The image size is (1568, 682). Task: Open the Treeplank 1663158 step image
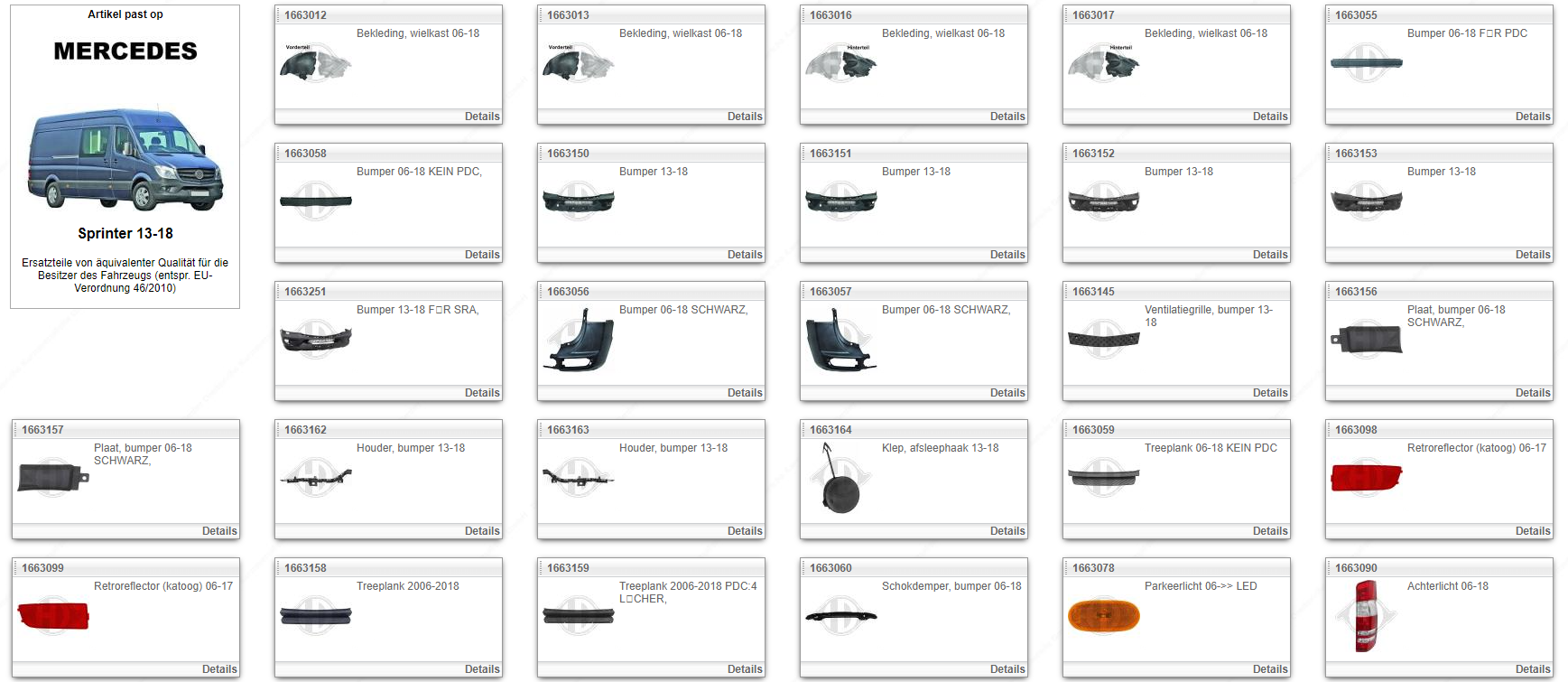click(x=315, y=616)
